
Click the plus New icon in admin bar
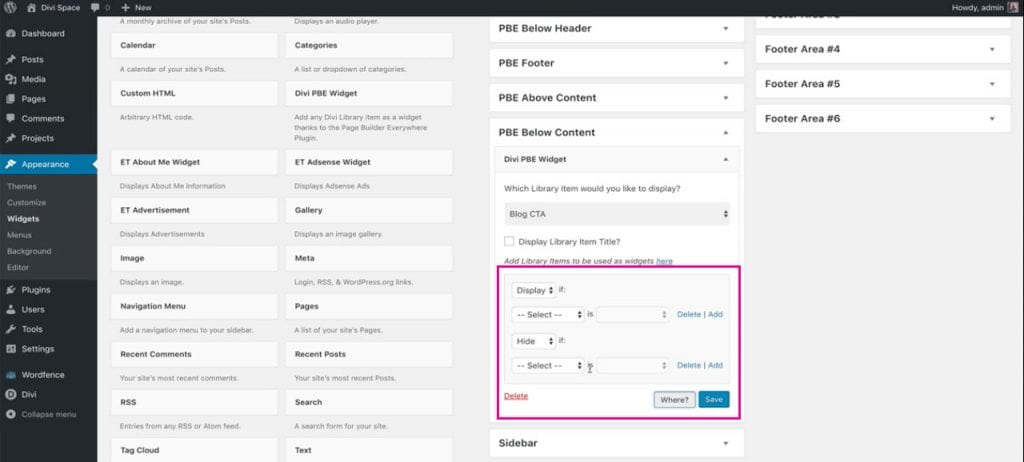click(x=125, y=8)
